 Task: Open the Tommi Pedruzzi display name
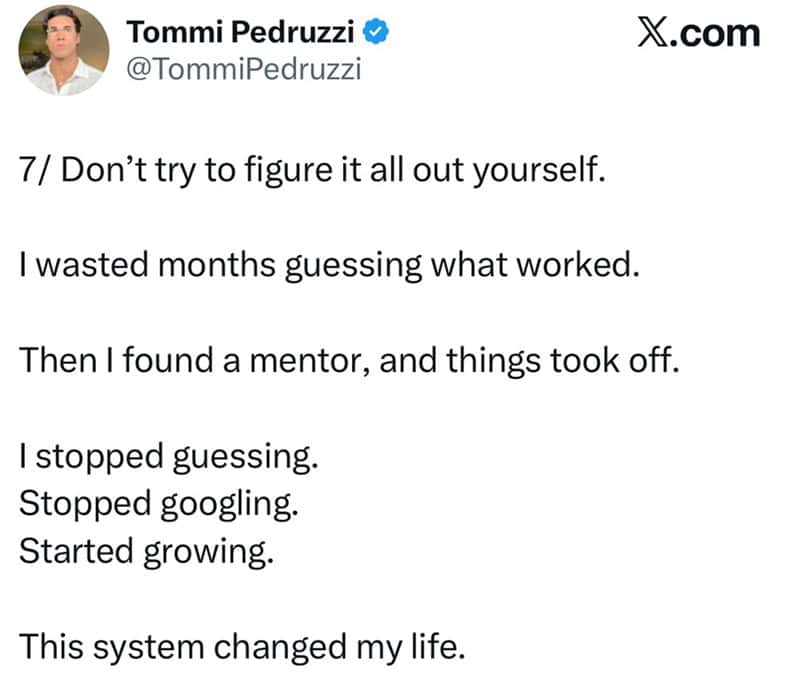click(x=240, y=32)
